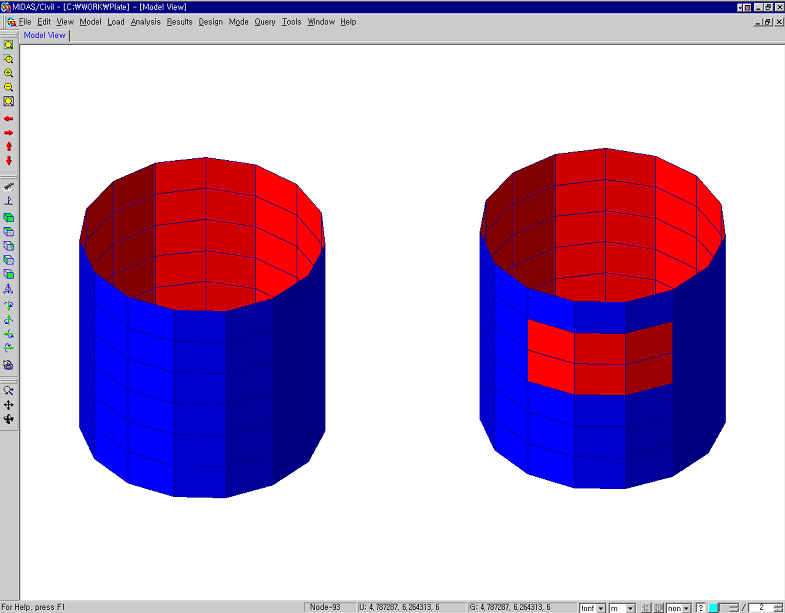Viewport: 785px width, 613px height.
Task: Click the zoom out magnifier icon
Action: pyautogui.click(x=9, y=87)
